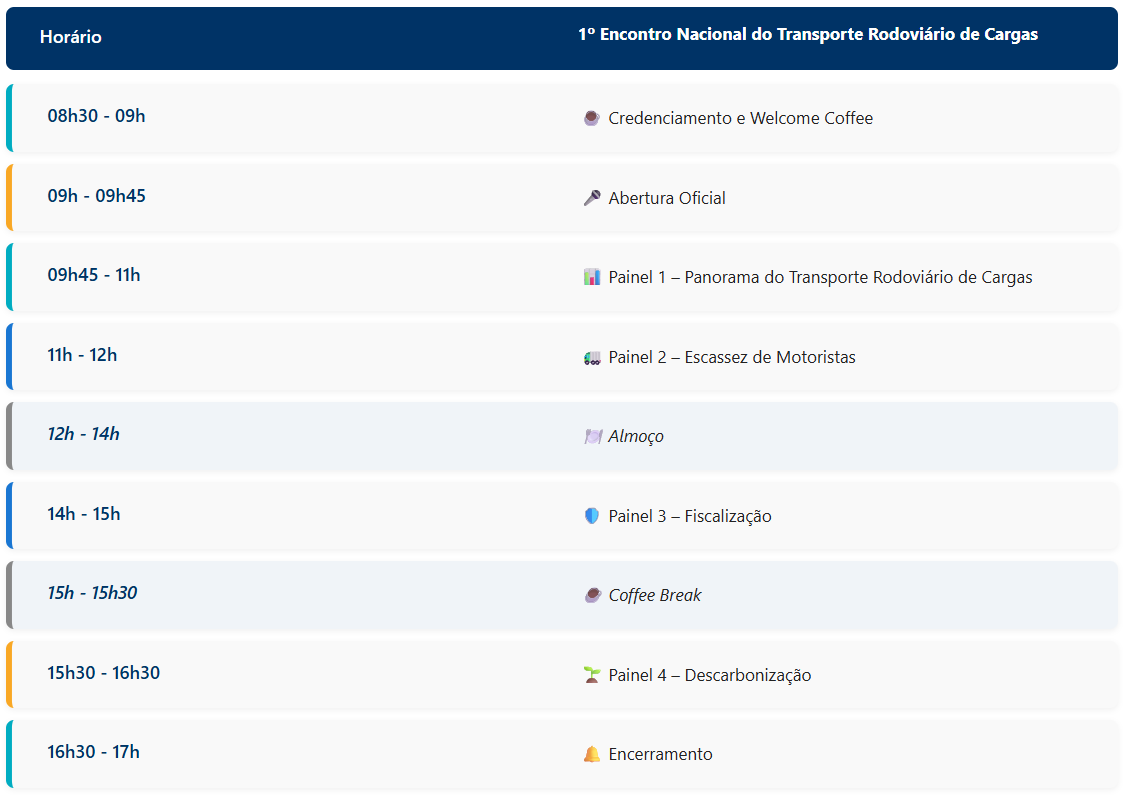Open Painel 2 – Escassez de Motoristas
Screen dimensions: 1125x797
732,357
